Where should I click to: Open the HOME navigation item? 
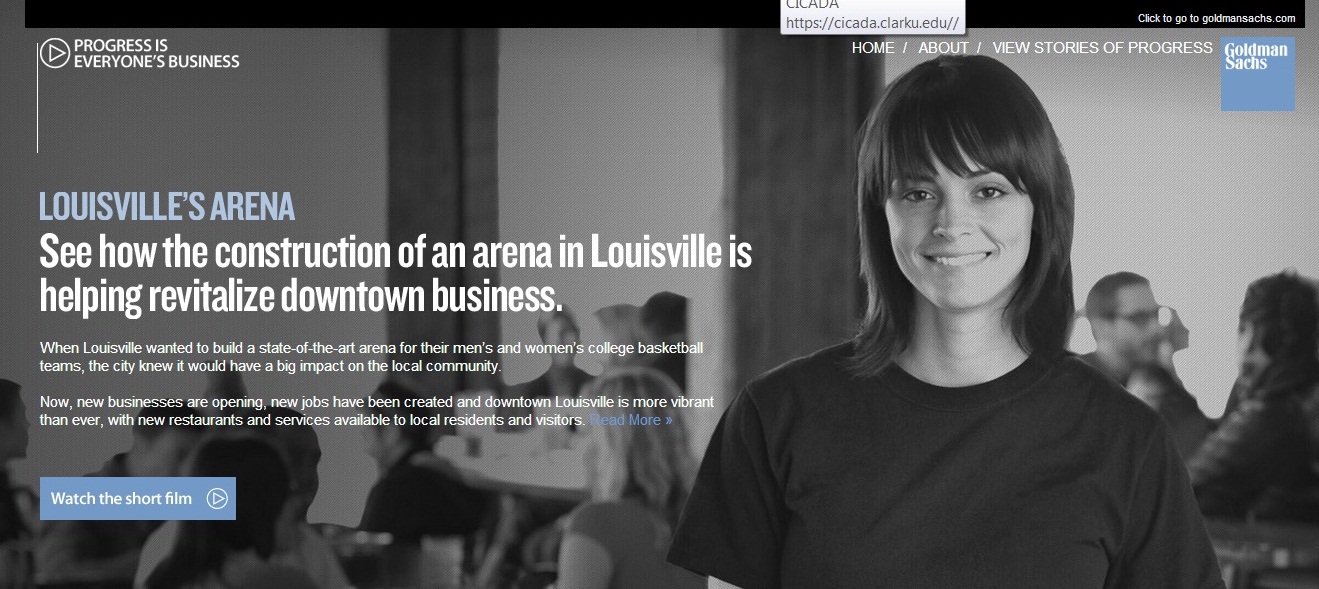(873, 48)
